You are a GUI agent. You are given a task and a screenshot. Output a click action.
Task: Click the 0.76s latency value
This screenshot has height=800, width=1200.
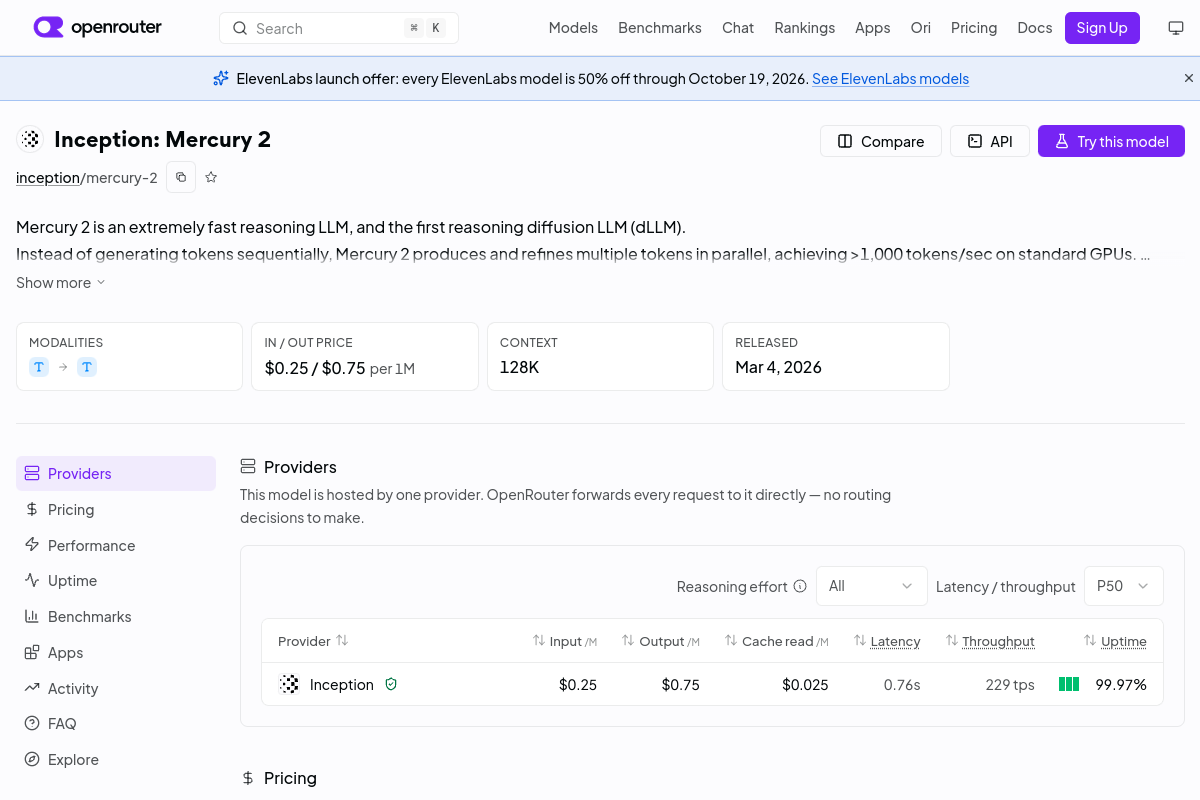tap(902, 684)
